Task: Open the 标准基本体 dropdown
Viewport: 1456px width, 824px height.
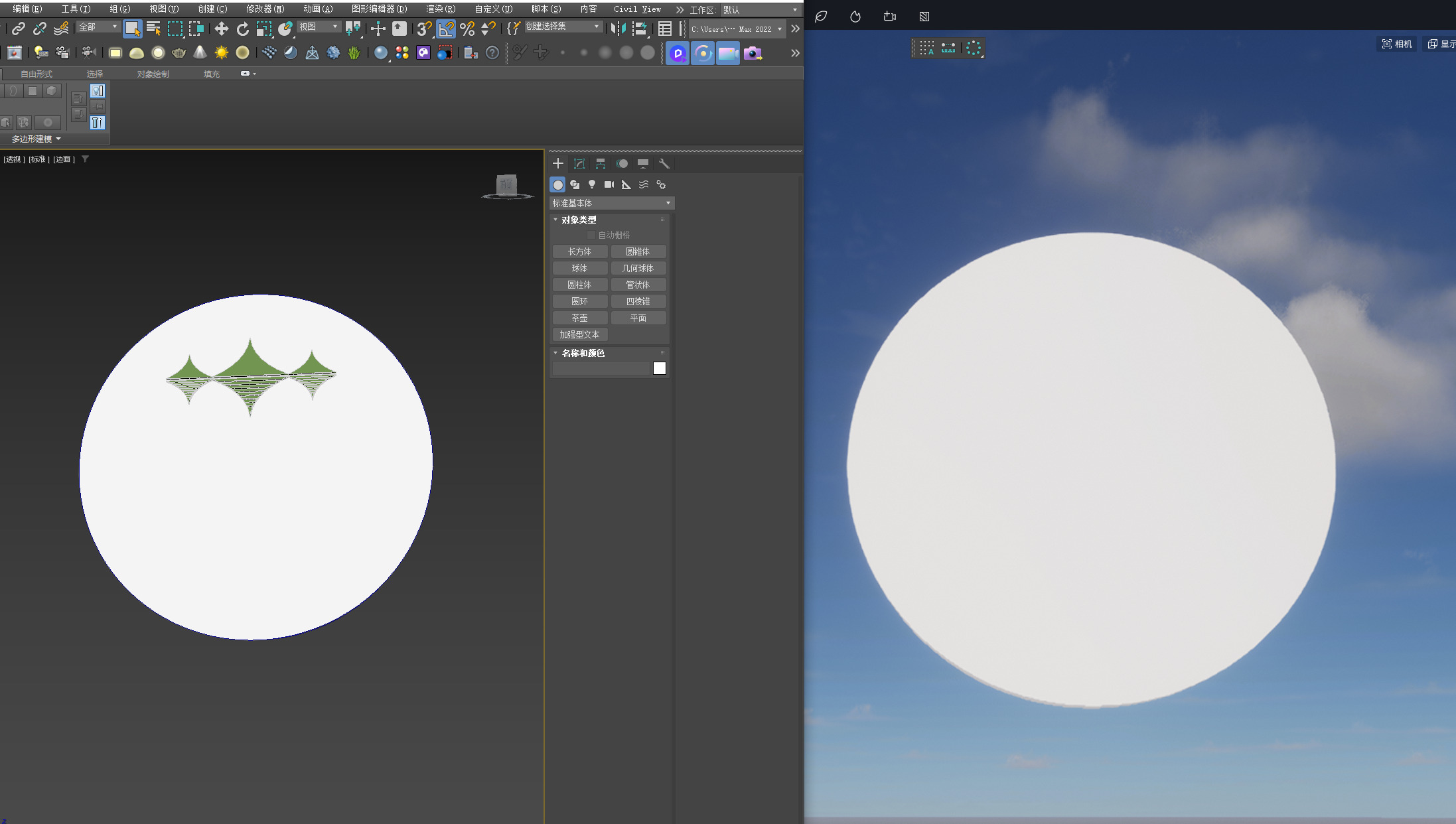Action: point(611,203)
